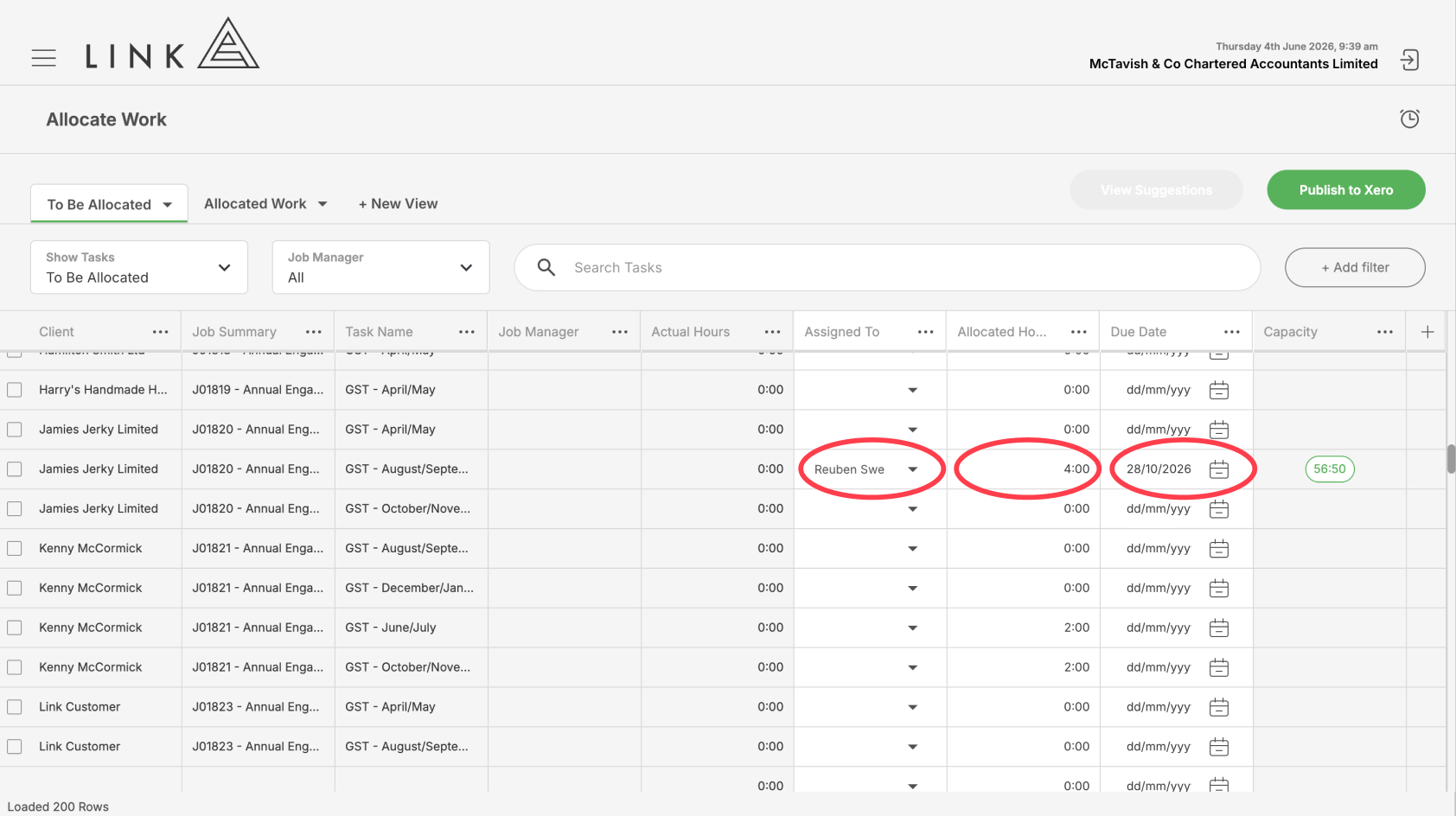Viewport: 1456px width, 816px height.
Task: Click the Link logo
Action: coord(172,44)
